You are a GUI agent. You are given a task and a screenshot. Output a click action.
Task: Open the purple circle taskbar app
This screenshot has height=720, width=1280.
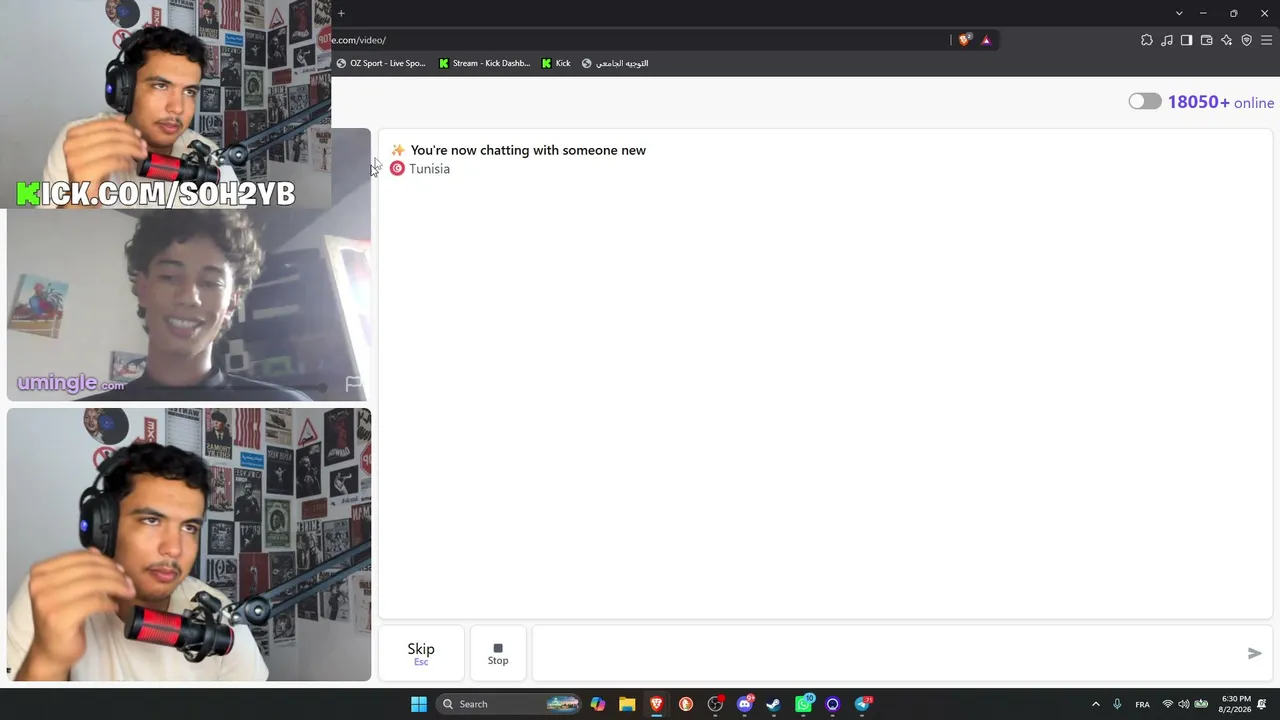(832, 704)
